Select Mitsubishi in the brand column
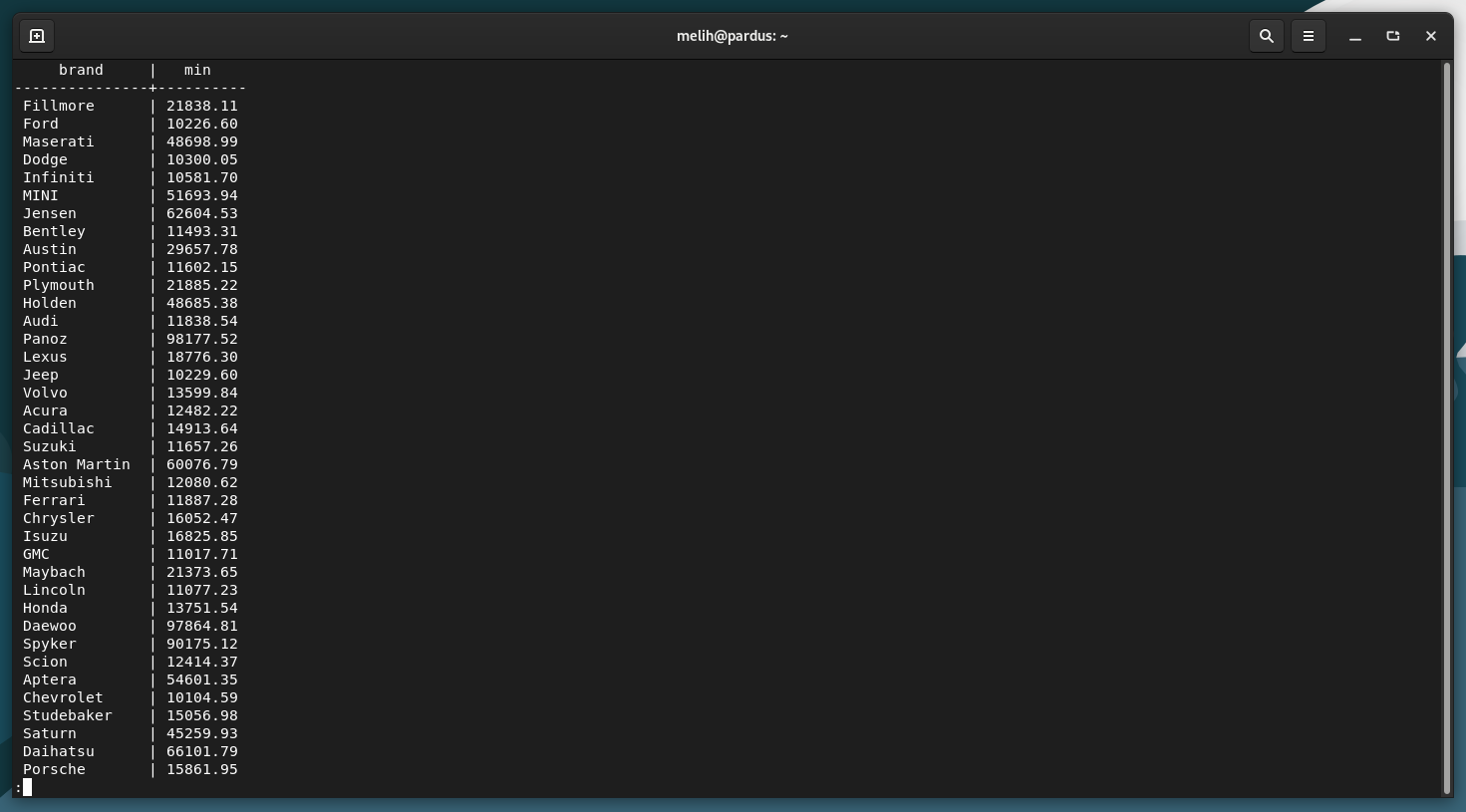 (x=68, y=482)
